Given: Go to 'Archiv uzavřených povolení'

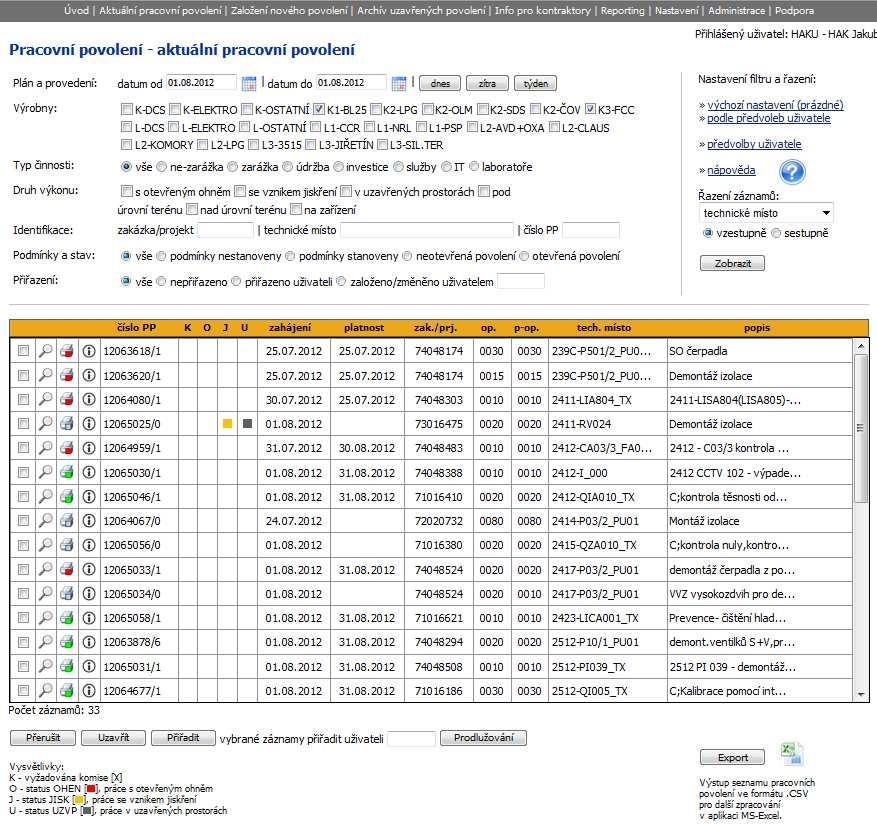Looking at the screenshot, I should (421, 11).
